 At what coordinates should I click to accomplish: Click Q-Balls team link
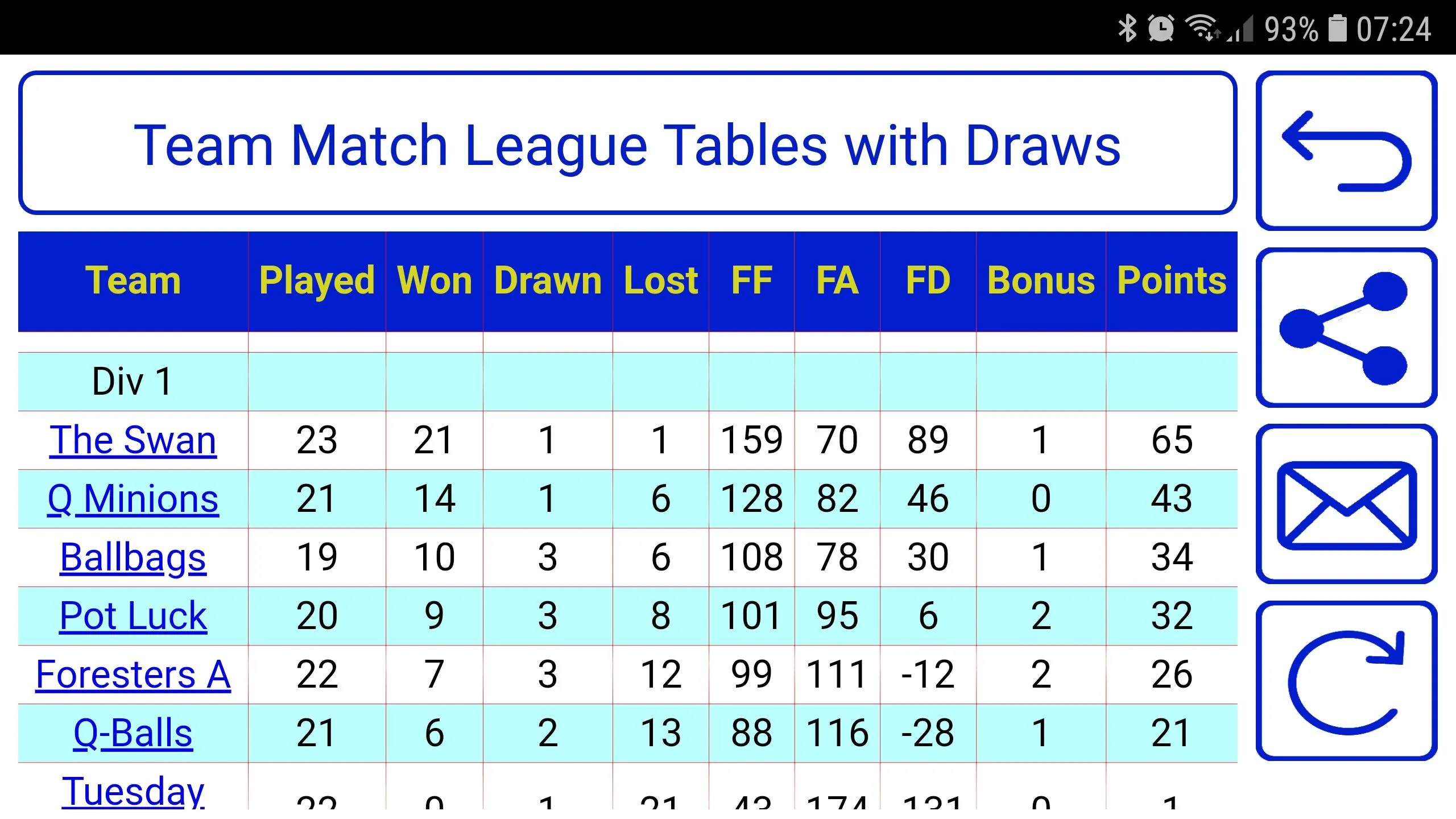tap(133, 732)
